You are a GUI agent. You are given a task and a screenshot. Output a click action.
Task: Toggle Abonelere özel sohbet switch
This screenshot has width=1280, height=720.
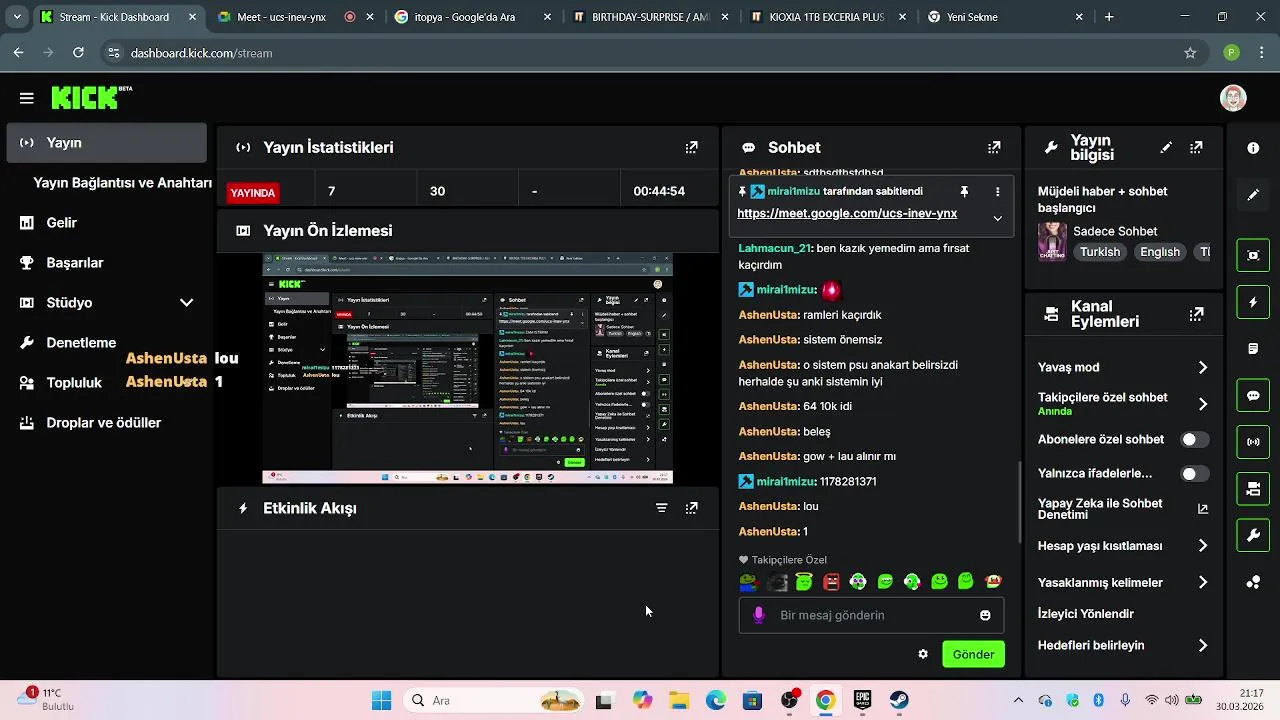pyautogui.click(x=1194, y=439)
